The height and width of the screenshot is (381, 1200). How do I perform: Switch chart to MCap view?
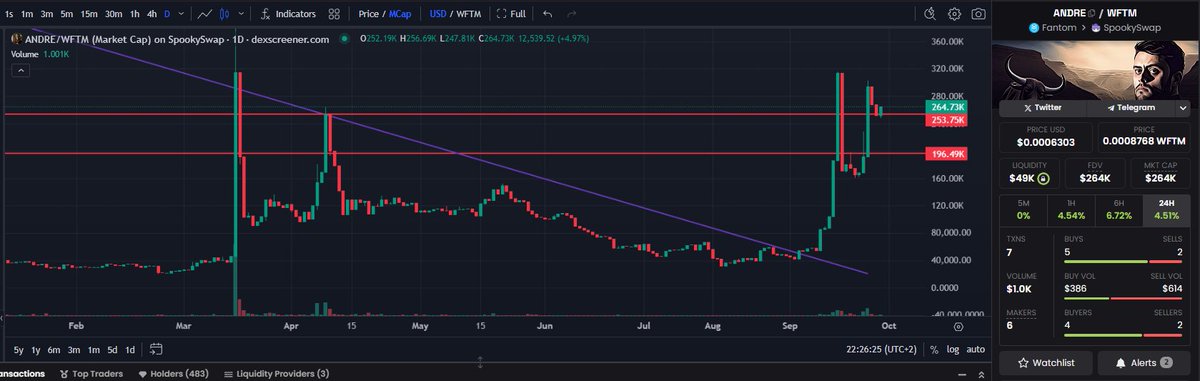point(401,14)
